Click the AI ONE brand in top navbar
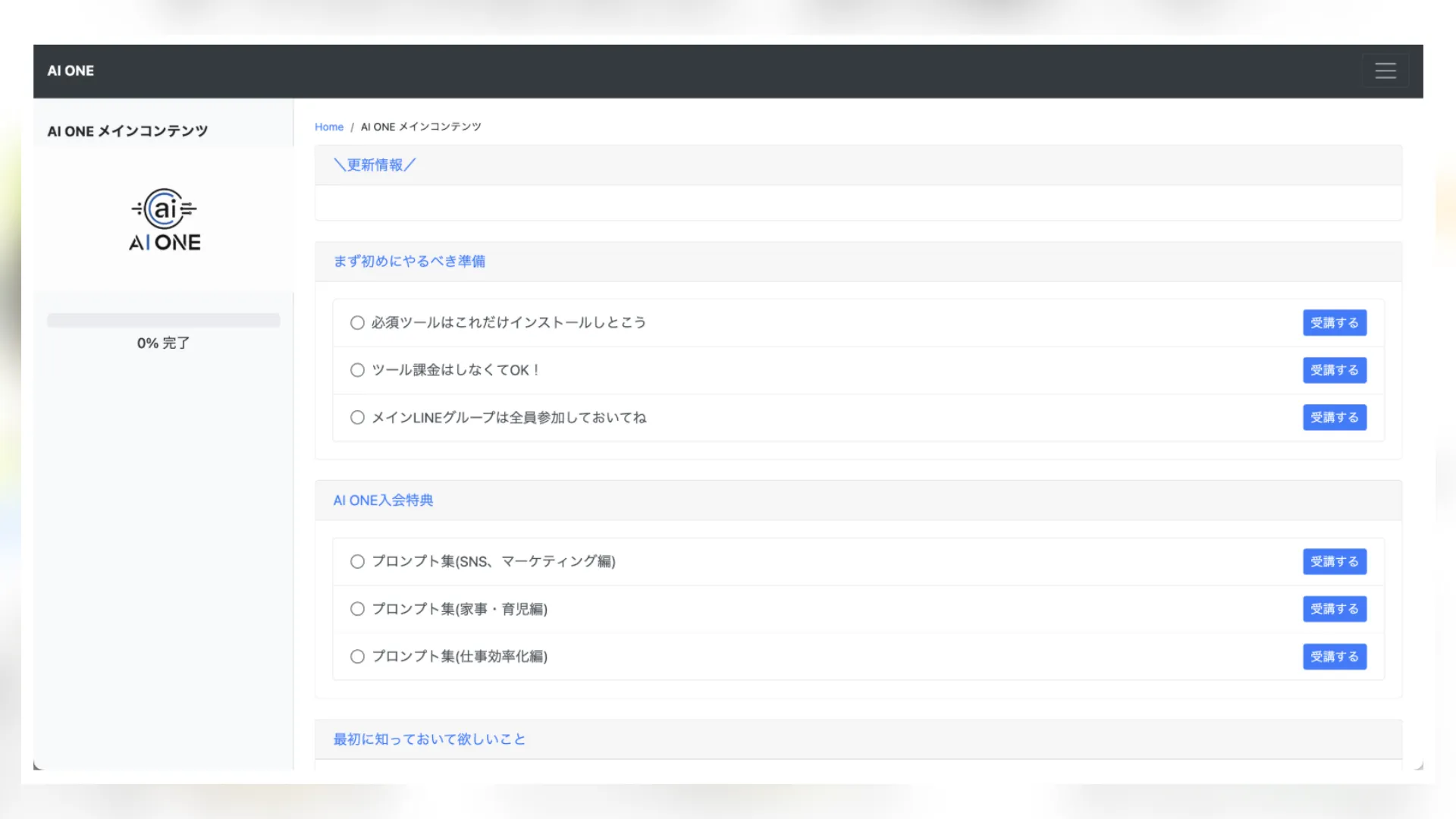Image resolution: width=1456 pixels, height=819 pixels. (71, 71)
